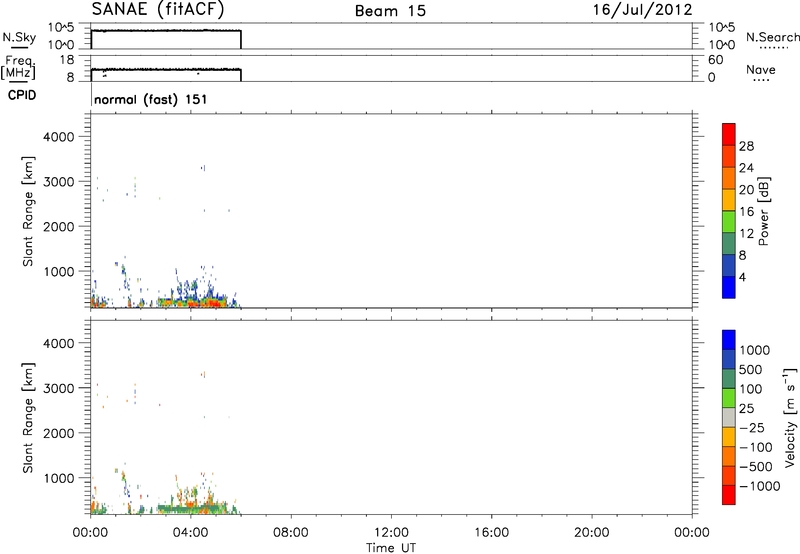Click the gray -25 to 25 velocity swatch
This screenshot has height=554, width=800.
coord(729,418)
